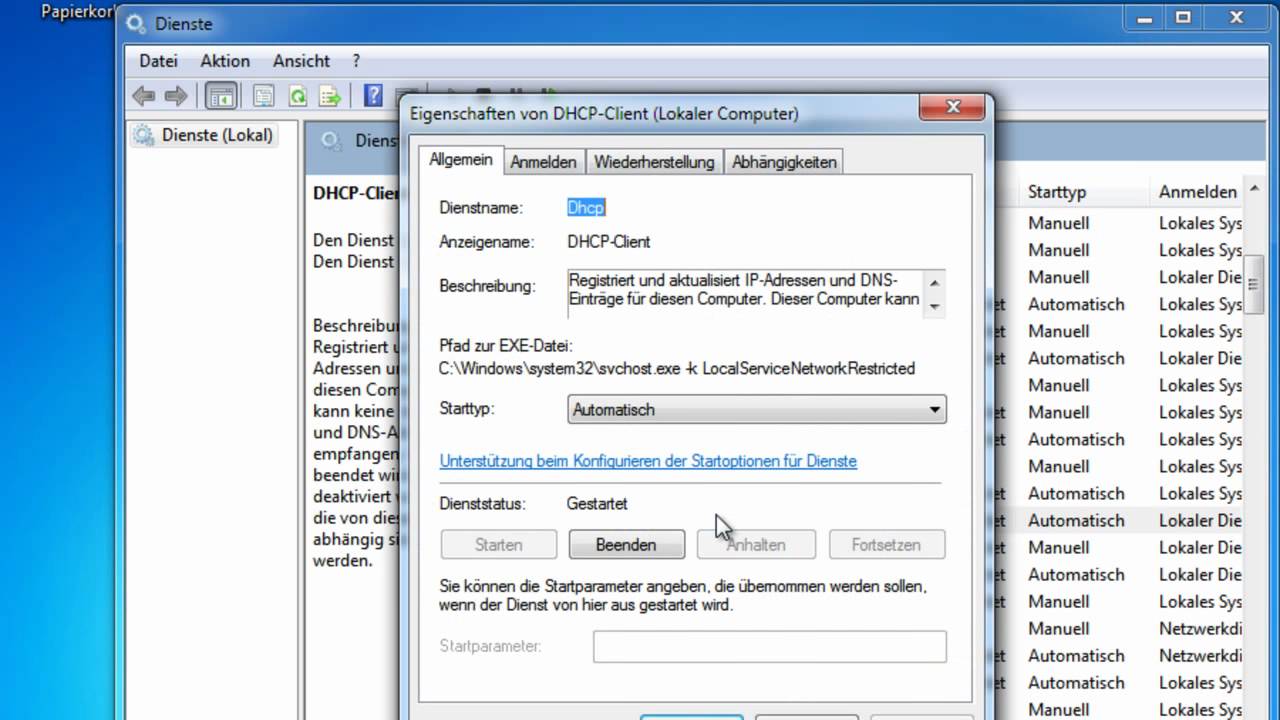
Task: Click the Export list toolbar icon
Action: [x=330, y=96]
